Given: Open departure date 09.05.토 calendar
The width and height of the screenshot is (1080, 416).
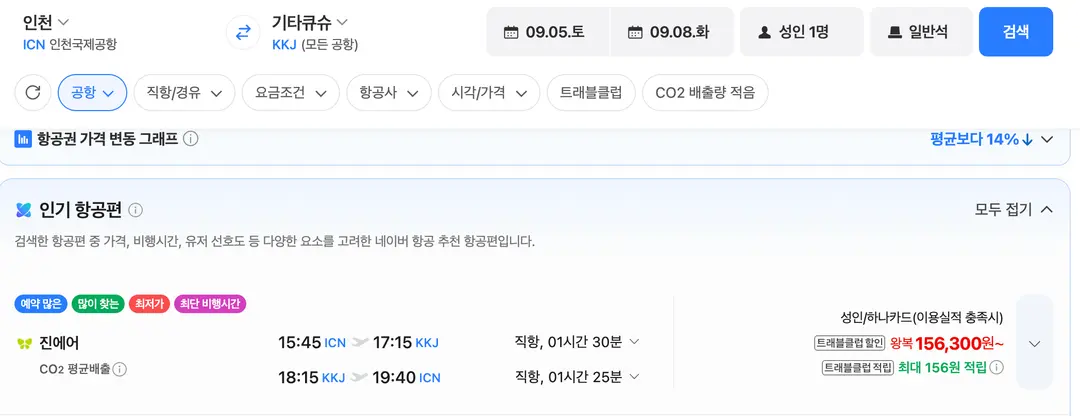Looking at the screenshot, I should point(548,32).
